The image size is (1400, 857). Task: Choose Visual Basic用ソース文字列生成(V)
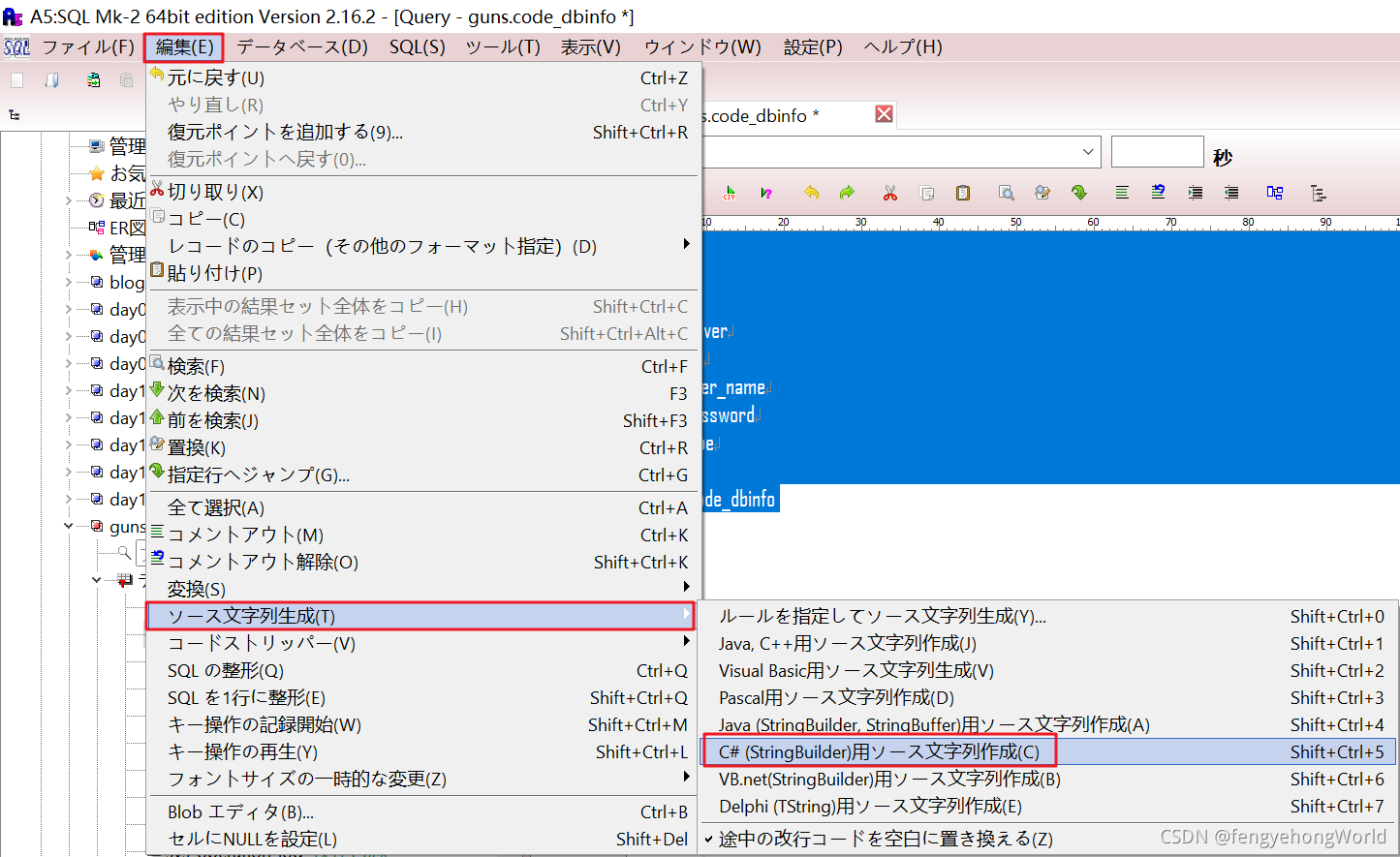pyautogui.click(x=1048, y=670)
